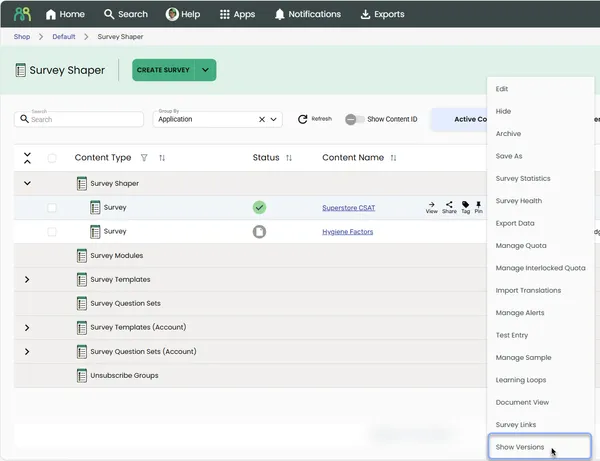Click the Unsubscribe Groups row
The width and height of the screenshot is (600, 461).
click(x=250, y=376)
